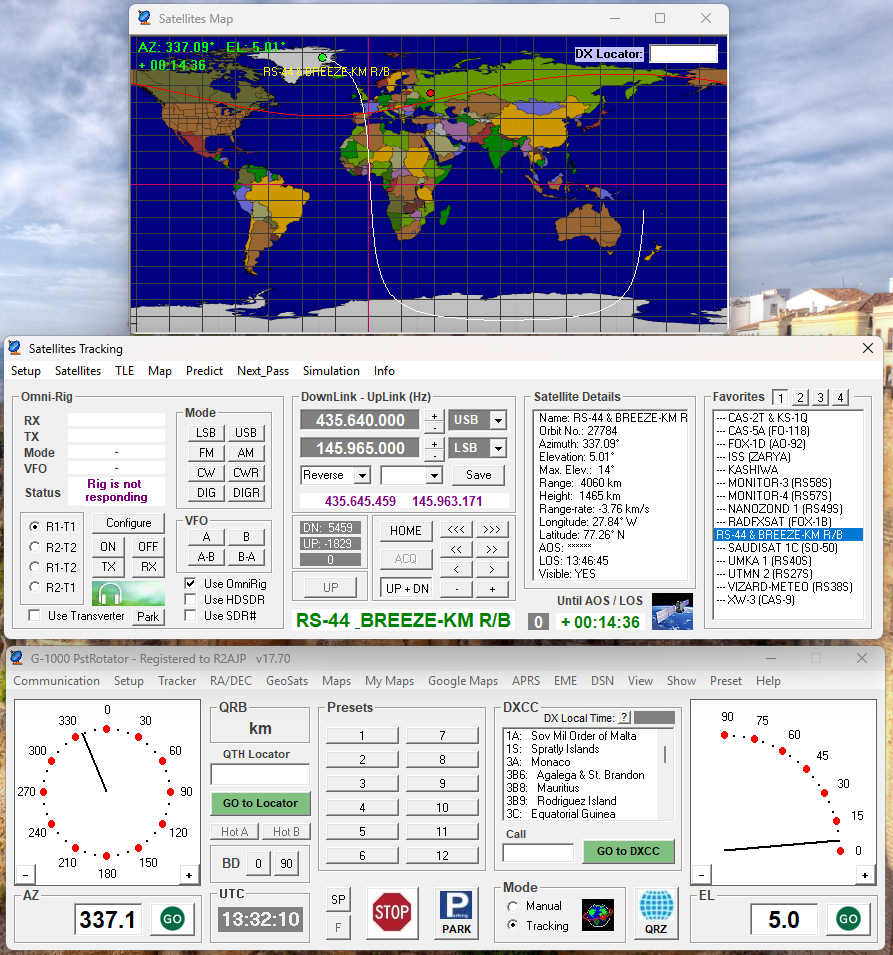Click the HOME button
893x955 pixels.
click(406, 530)
